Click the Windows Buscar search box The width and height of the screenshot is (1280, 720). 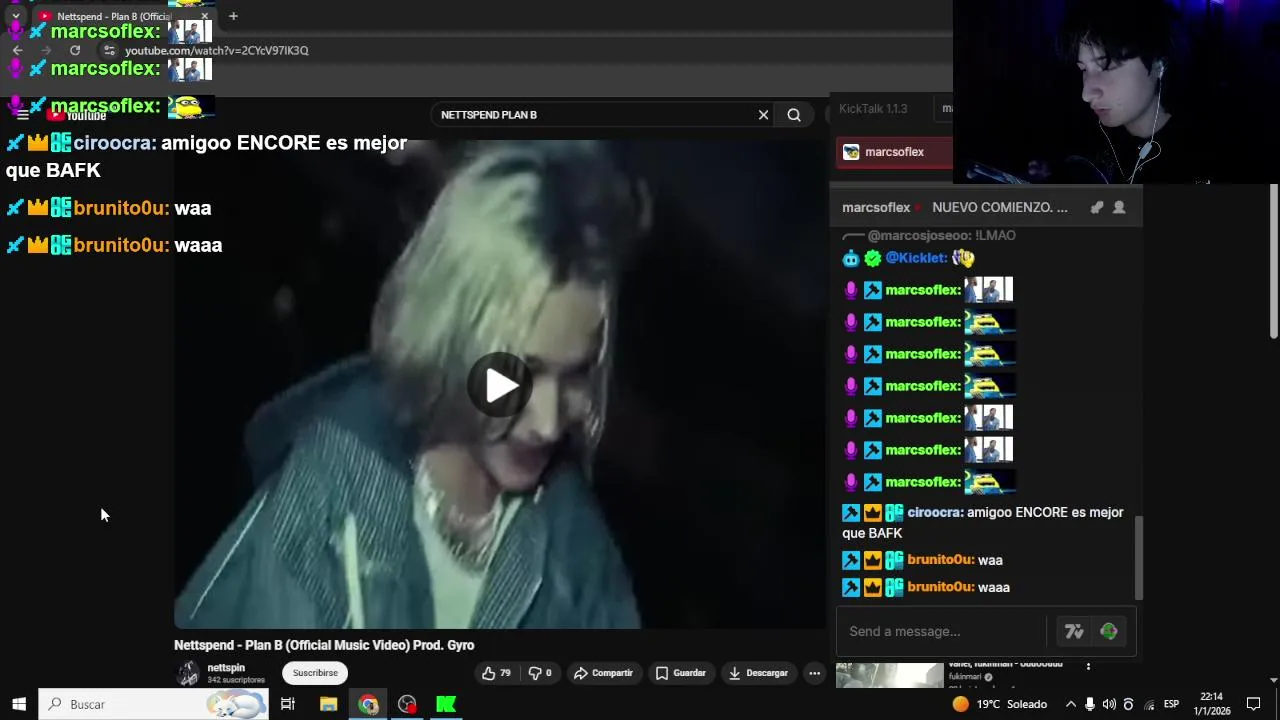(153, 704)
